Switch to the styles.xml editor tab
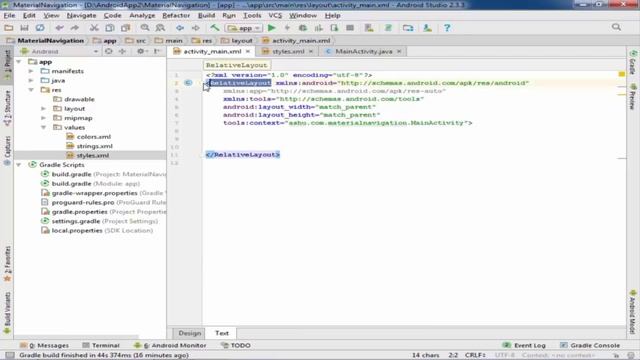 pyautogui.click(x=288, y=51)
